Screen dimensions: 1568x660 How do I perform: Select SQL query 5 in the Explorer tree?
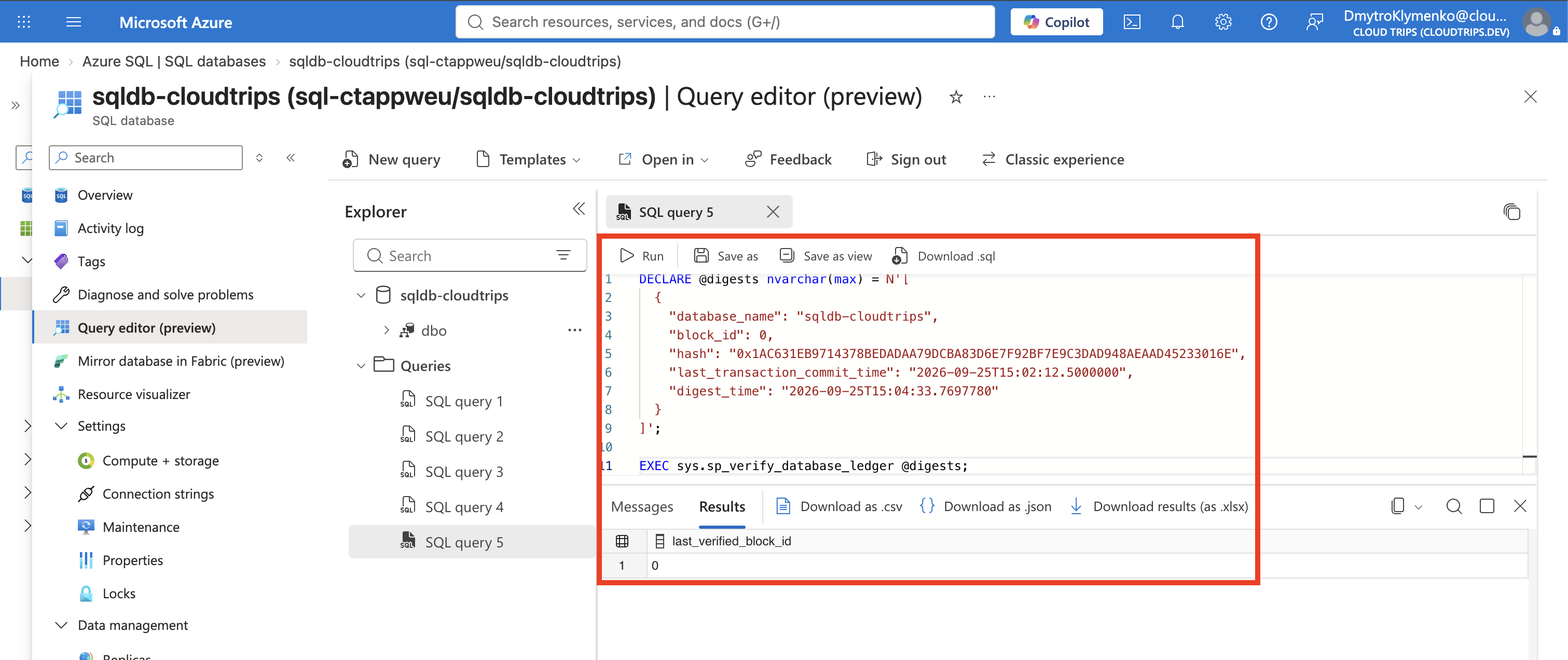pyautogui.click(x=471, y=542)
